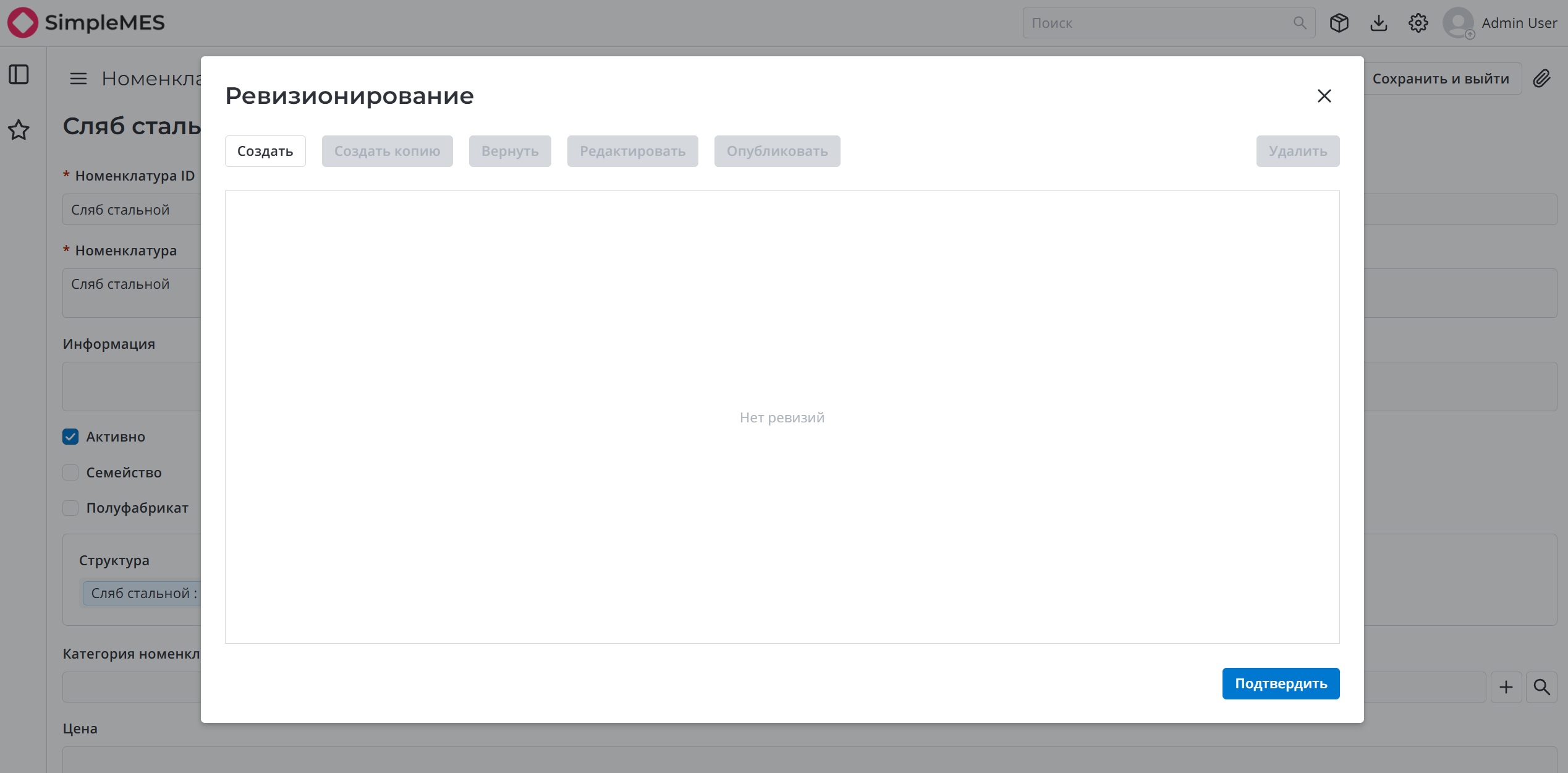This screenshot has width=1568, height=773.
Task: Click the SimpleMES logo
Action: (x=87, y=23)
